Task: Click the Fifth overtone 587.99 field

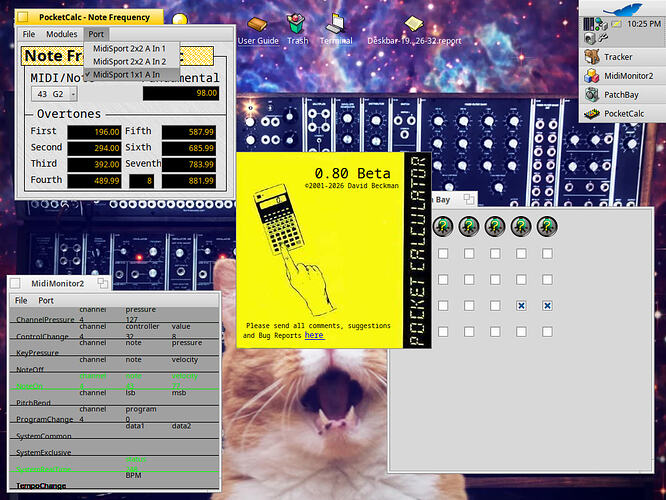Action: point(189,132)
